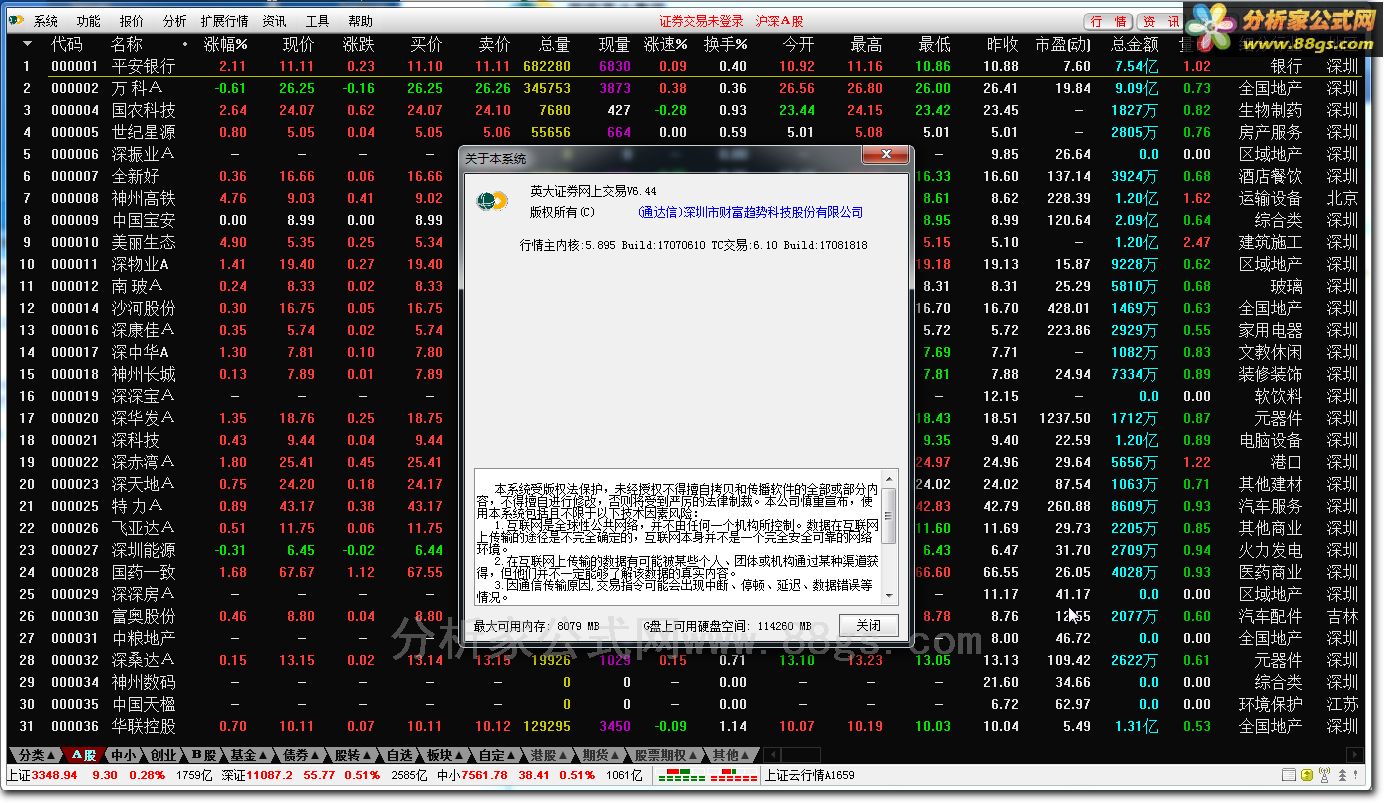Expand the 自定▲ tab menu

point(498,755)
